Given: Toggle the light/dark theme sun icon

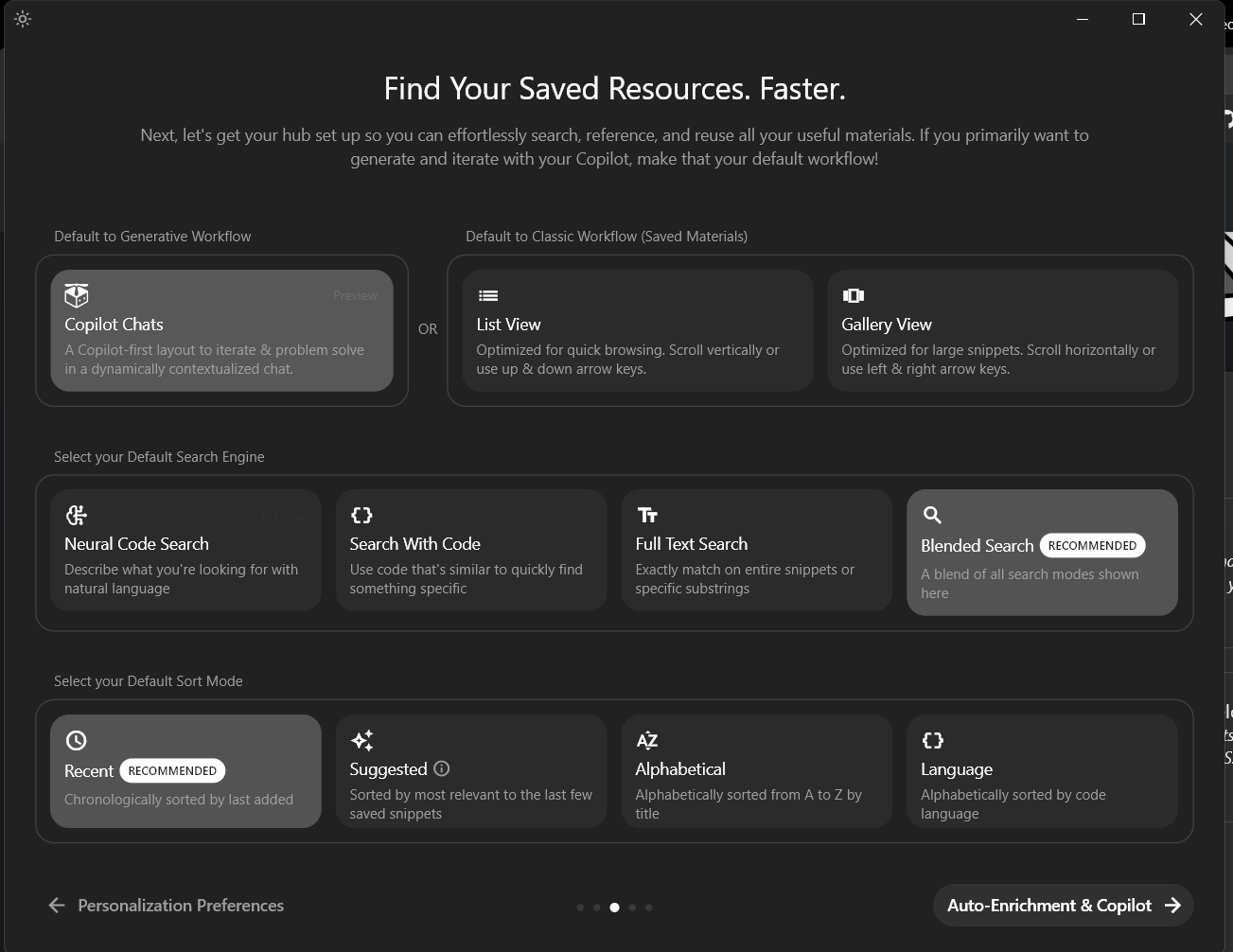Looking at the screenshot, I should 23,19.
